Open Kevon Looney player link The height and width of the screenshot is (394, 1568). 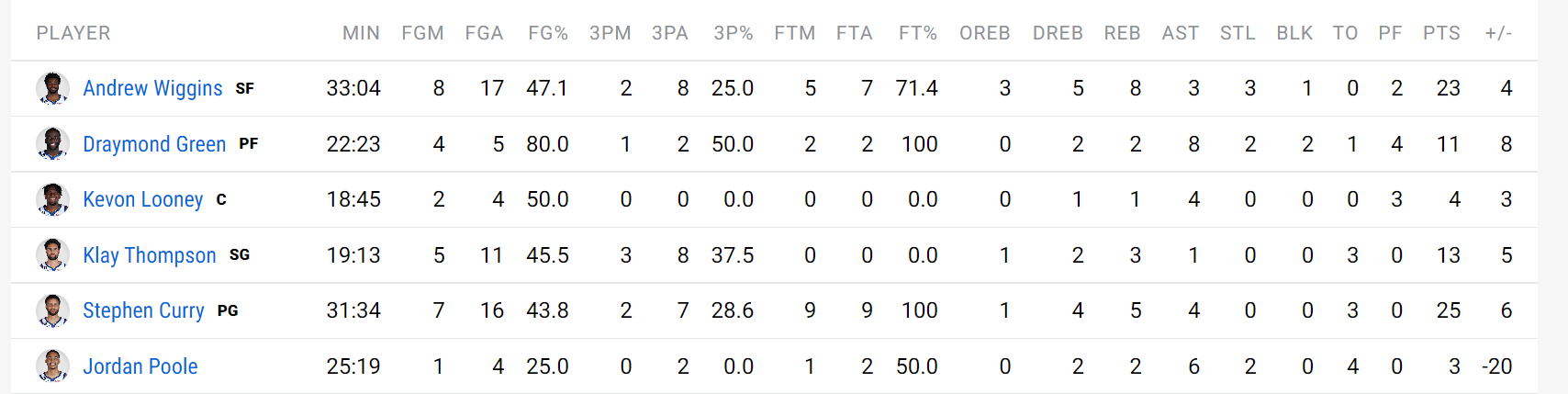[142, 199]
